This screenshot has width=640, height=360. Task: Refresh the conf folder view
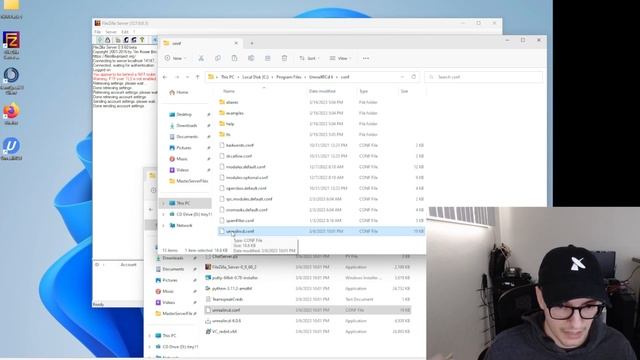(x=414, y=77)
